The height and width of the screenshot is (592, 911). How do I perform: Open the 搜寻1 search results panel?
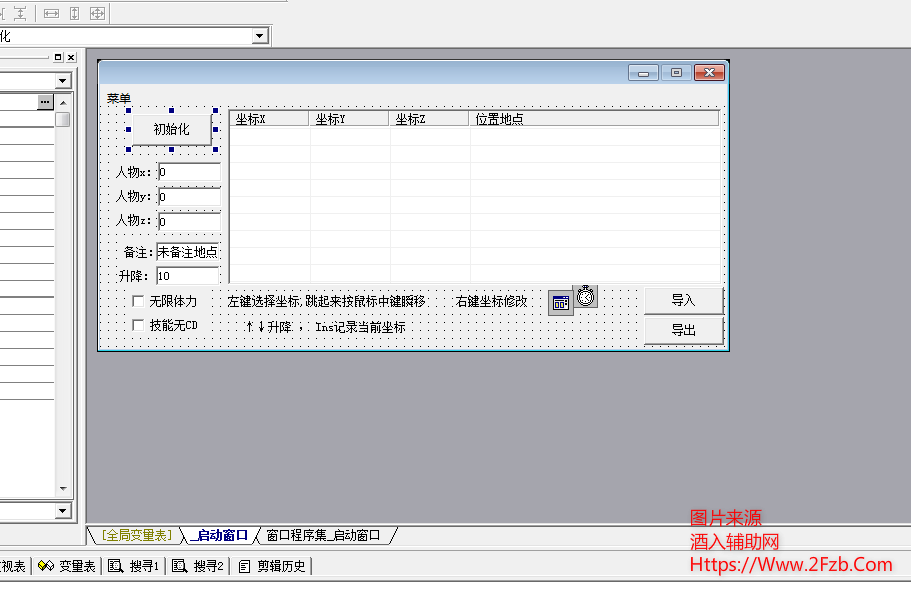point(134,566)
